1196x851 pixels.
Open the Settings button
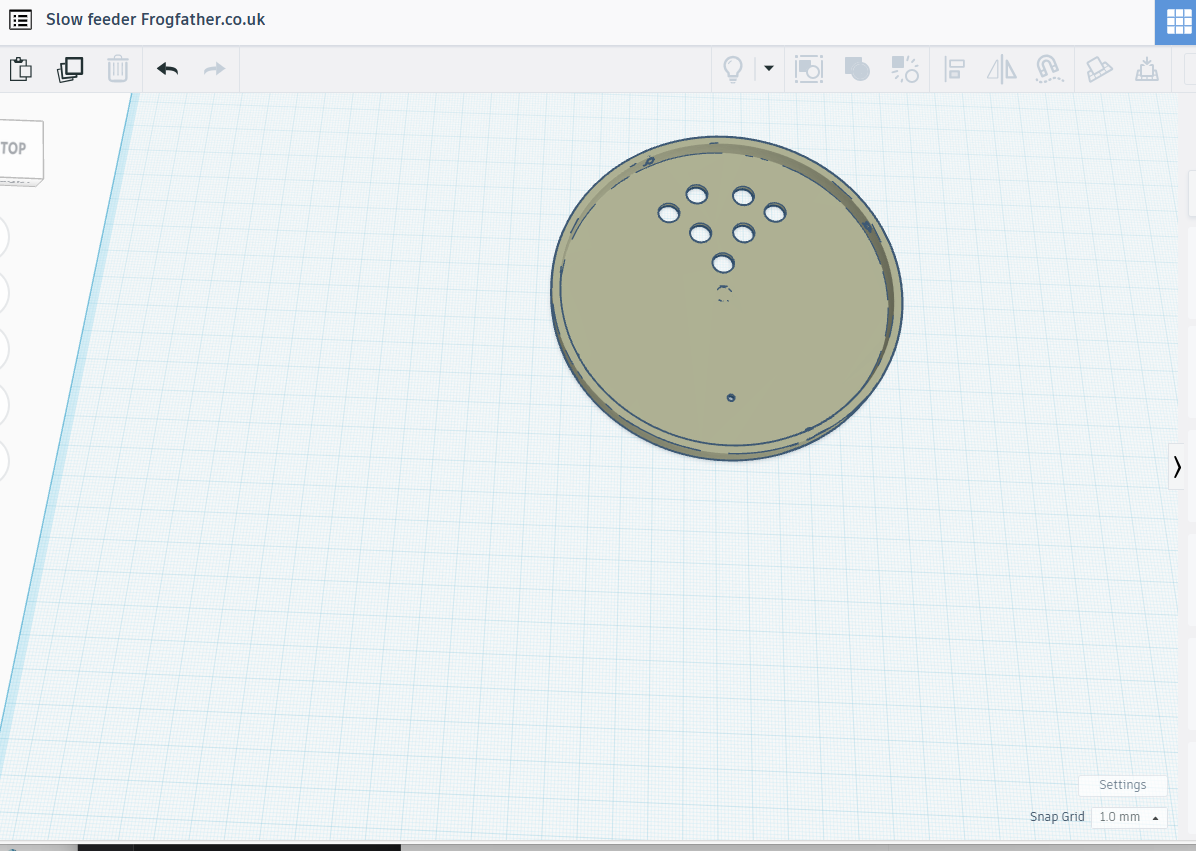1122,785
